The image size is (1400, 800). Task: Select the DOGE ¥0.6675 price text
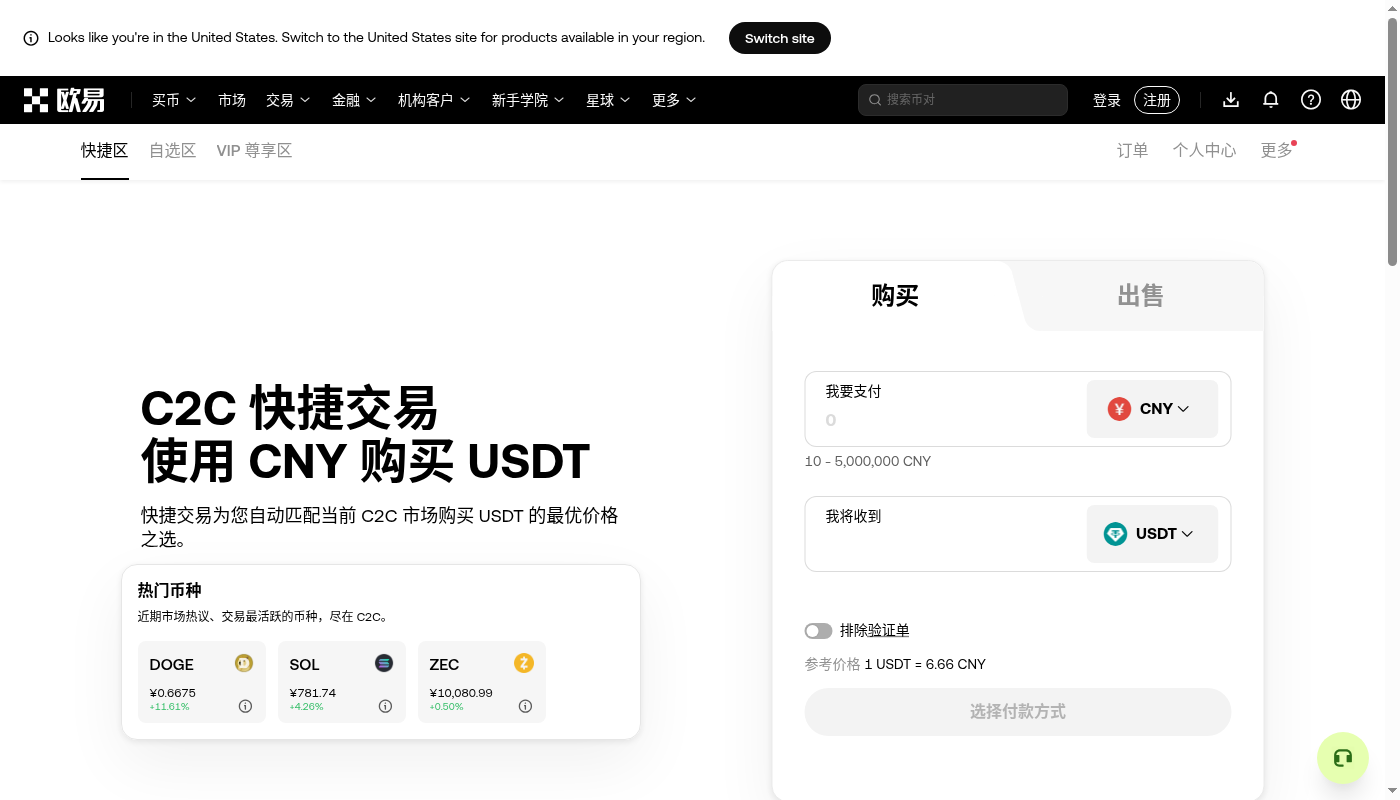[x=173, y=693]
